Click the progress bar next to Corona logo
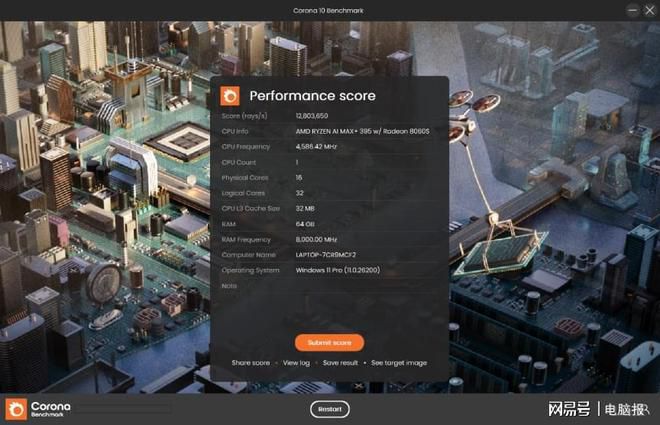Screen dimensions: 660x425 [124, 408]
